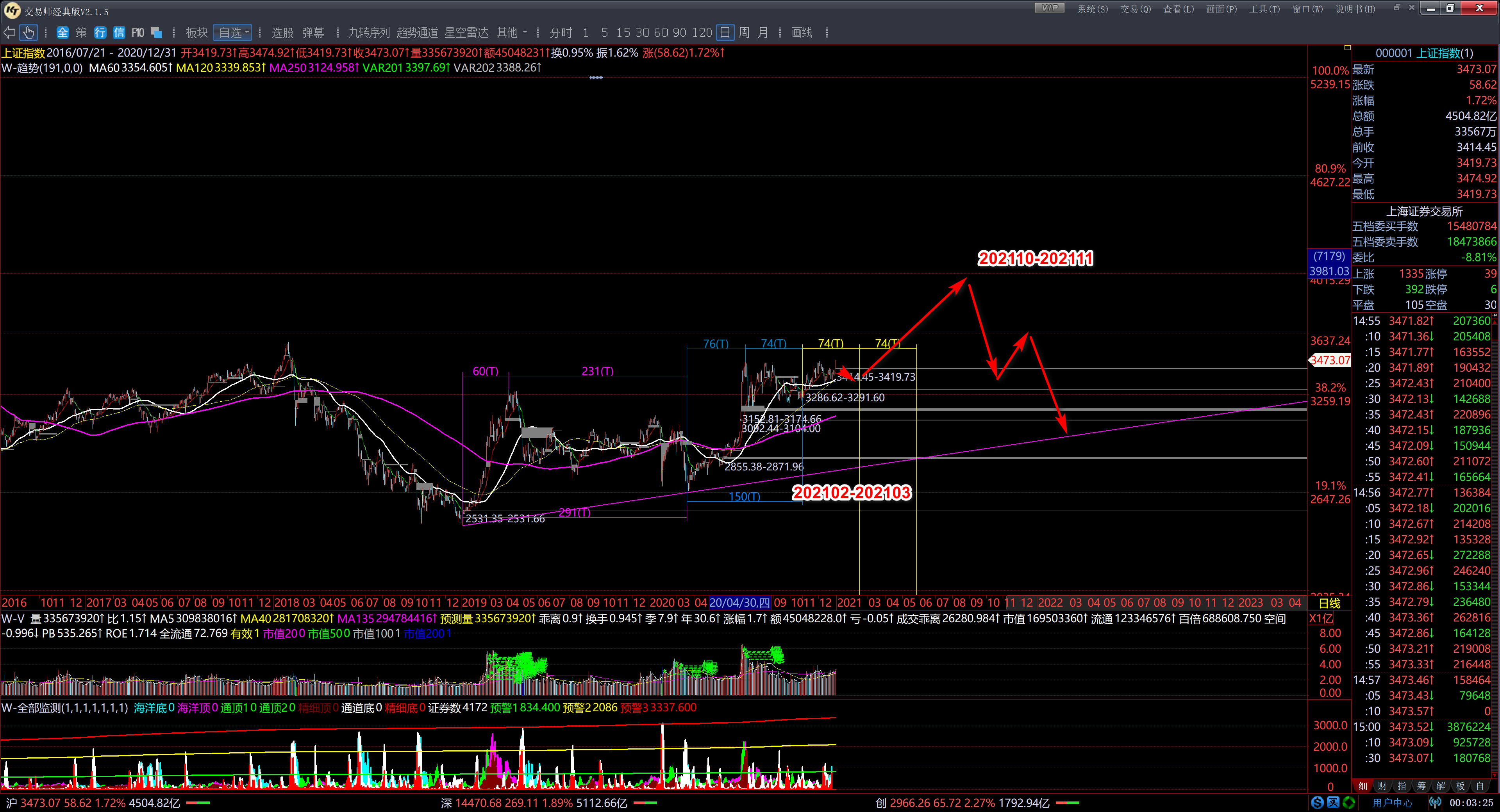Click the green diamond status icon
Image resolution: width=1500 pixels, height=812 pixels.
click(x=1348, y=803)
